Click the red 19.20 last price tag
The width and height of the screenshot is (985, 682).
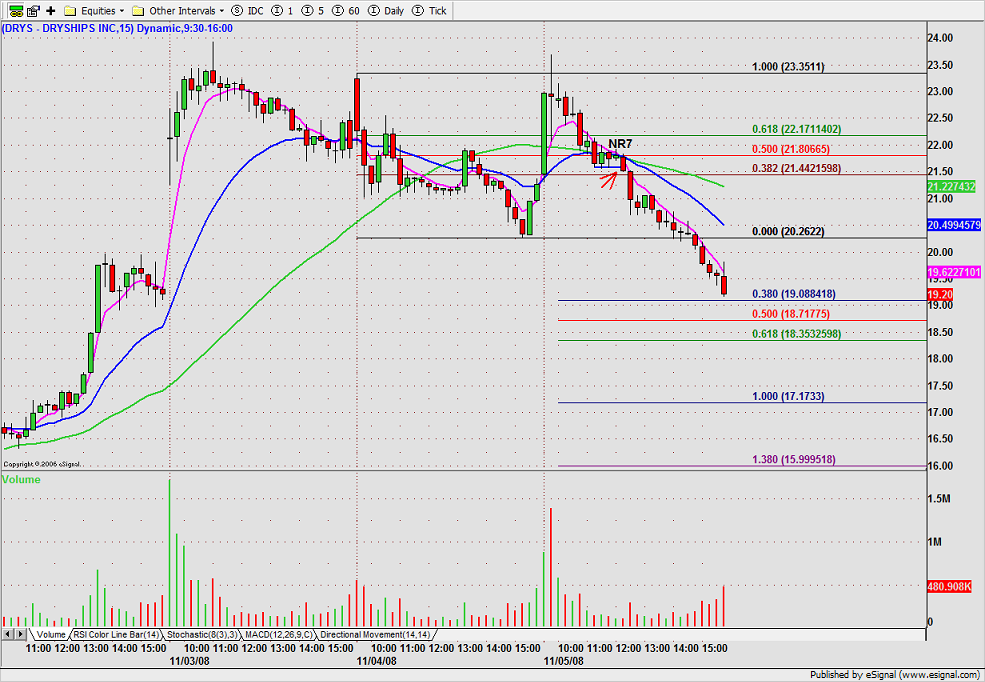(x=940, y=295)
